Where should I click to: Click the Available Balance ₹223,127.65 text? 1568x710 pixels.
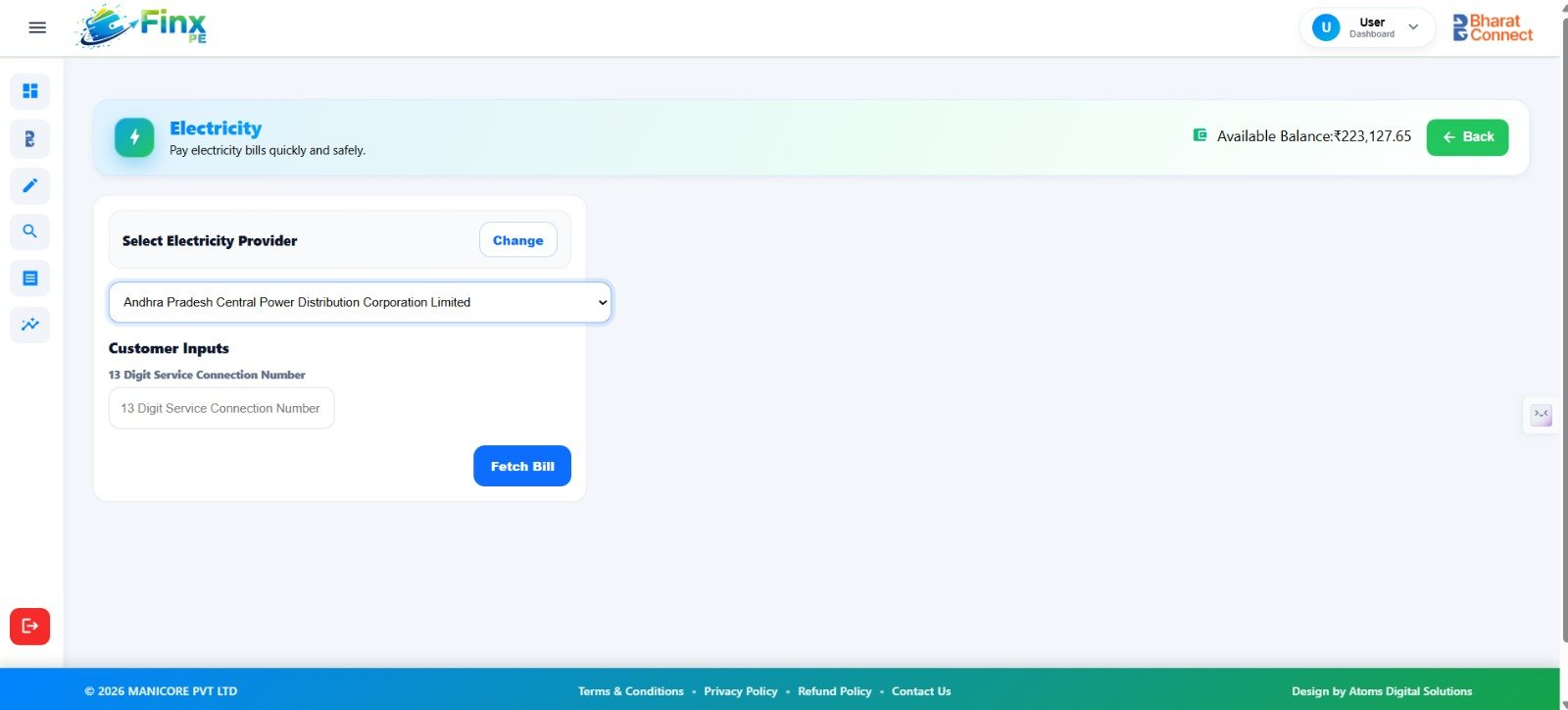point(1314,136)
